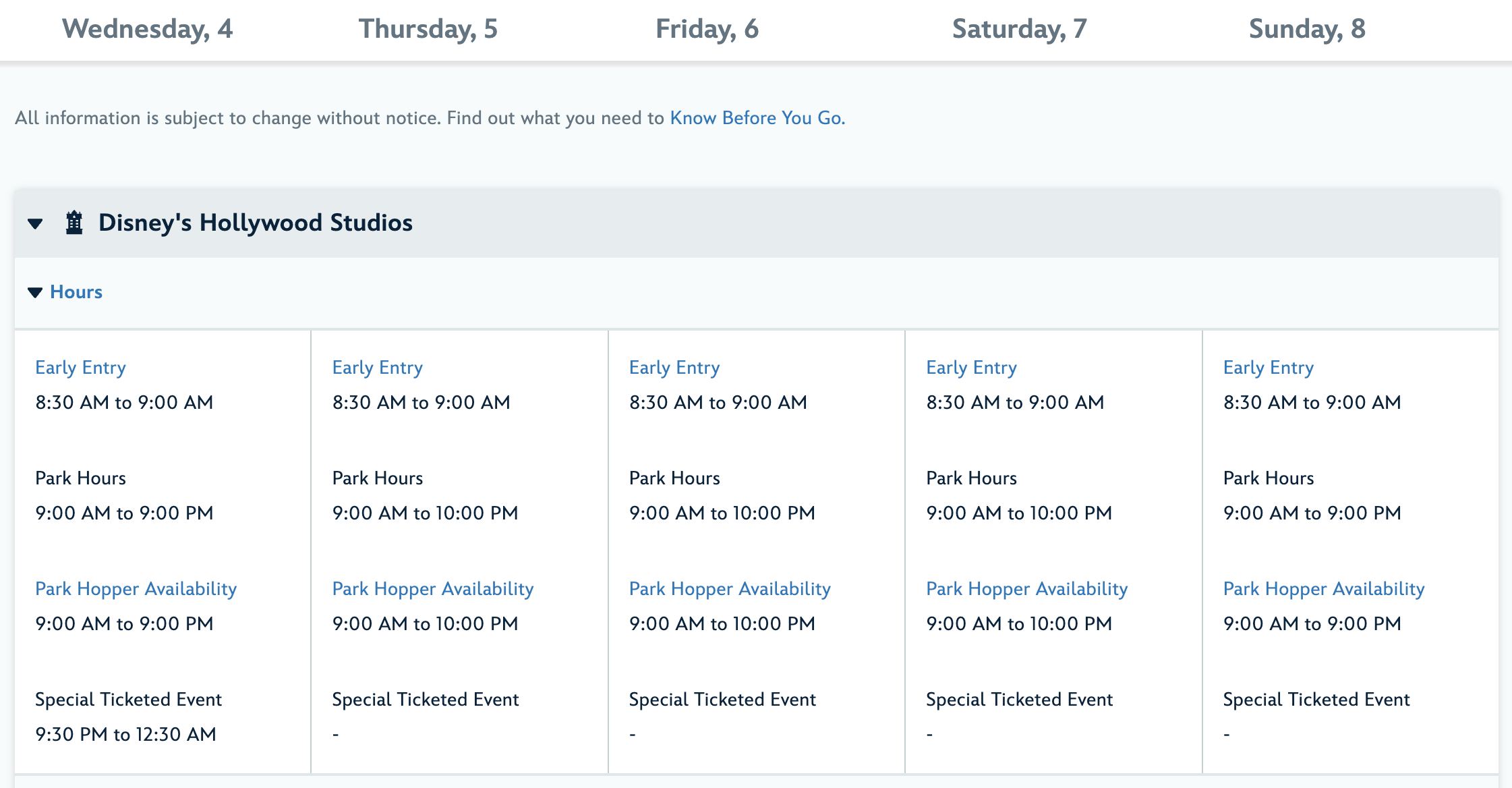Open Friday's Park Hopper Availability link
Viewport: 1512px width, 788px height.
730,589
